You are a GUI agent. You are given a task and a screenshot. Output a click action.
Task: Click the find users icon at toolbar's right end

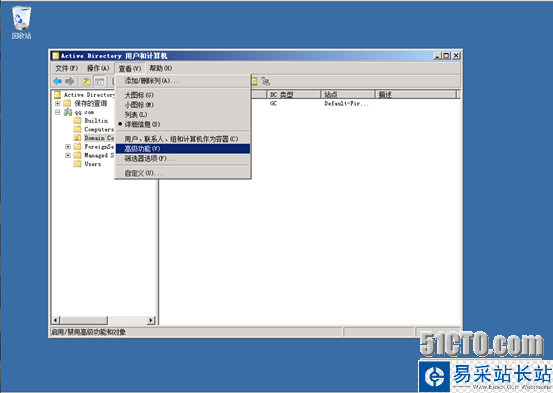(266, 81)
